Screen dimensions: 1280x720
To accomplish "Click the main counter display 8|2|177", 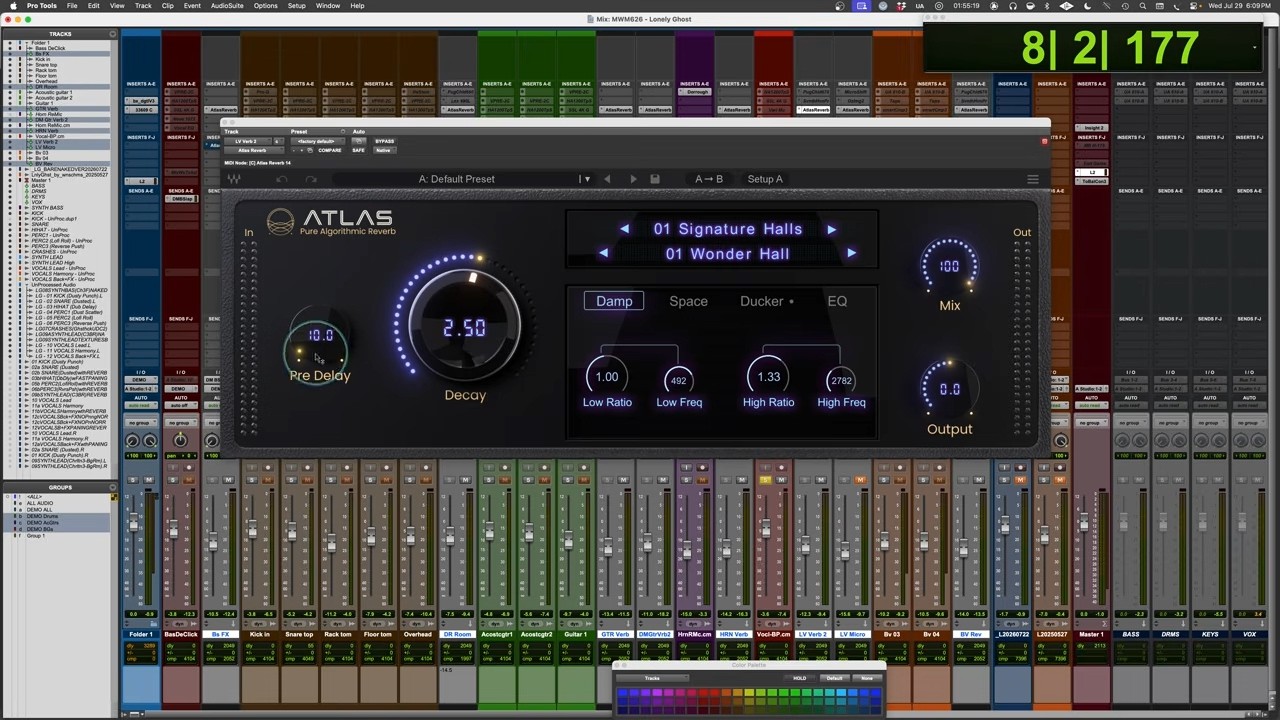I will (1110, 48).
